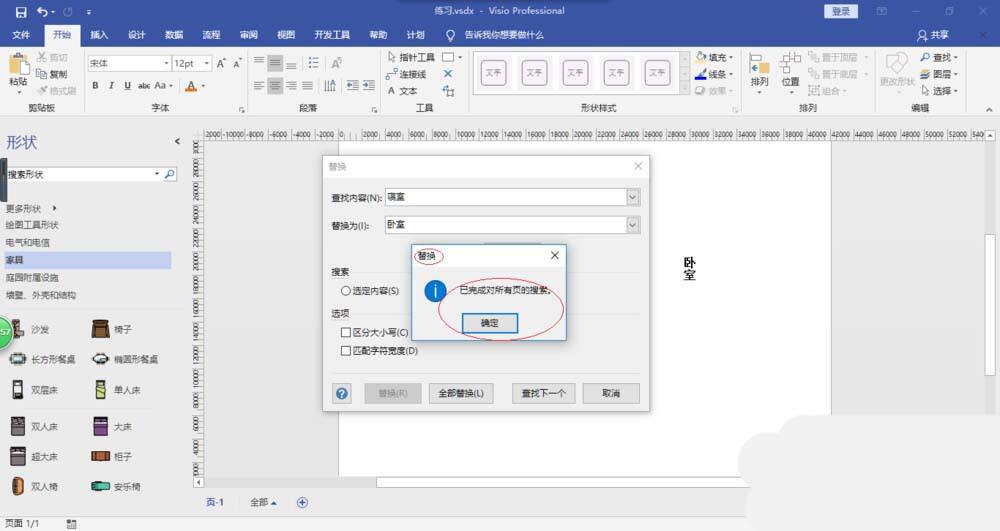Click the Save icon in title bar
The image size is (1000, 531).
point(21,11)
